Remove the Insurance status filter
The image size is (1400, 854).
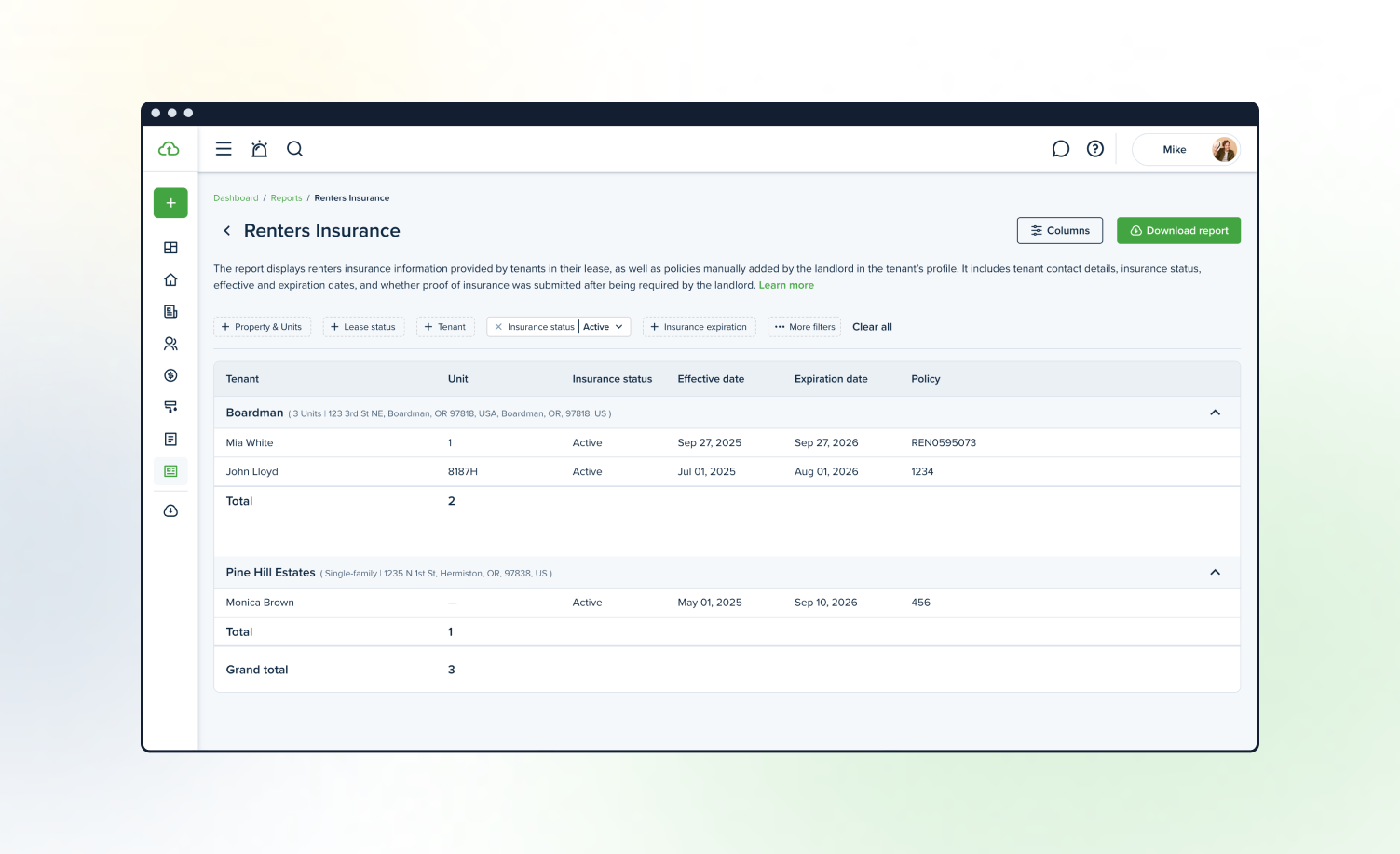click(498, 327)
